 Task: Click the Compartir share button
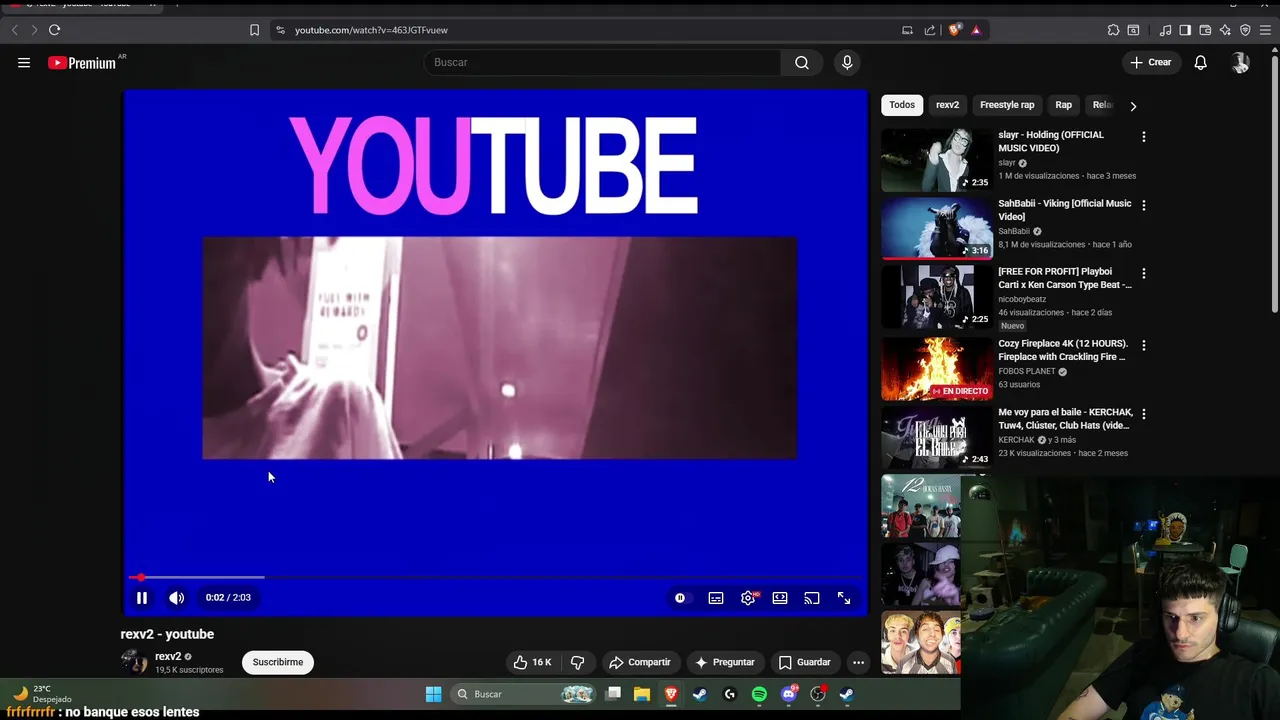[x=640, y=662]
